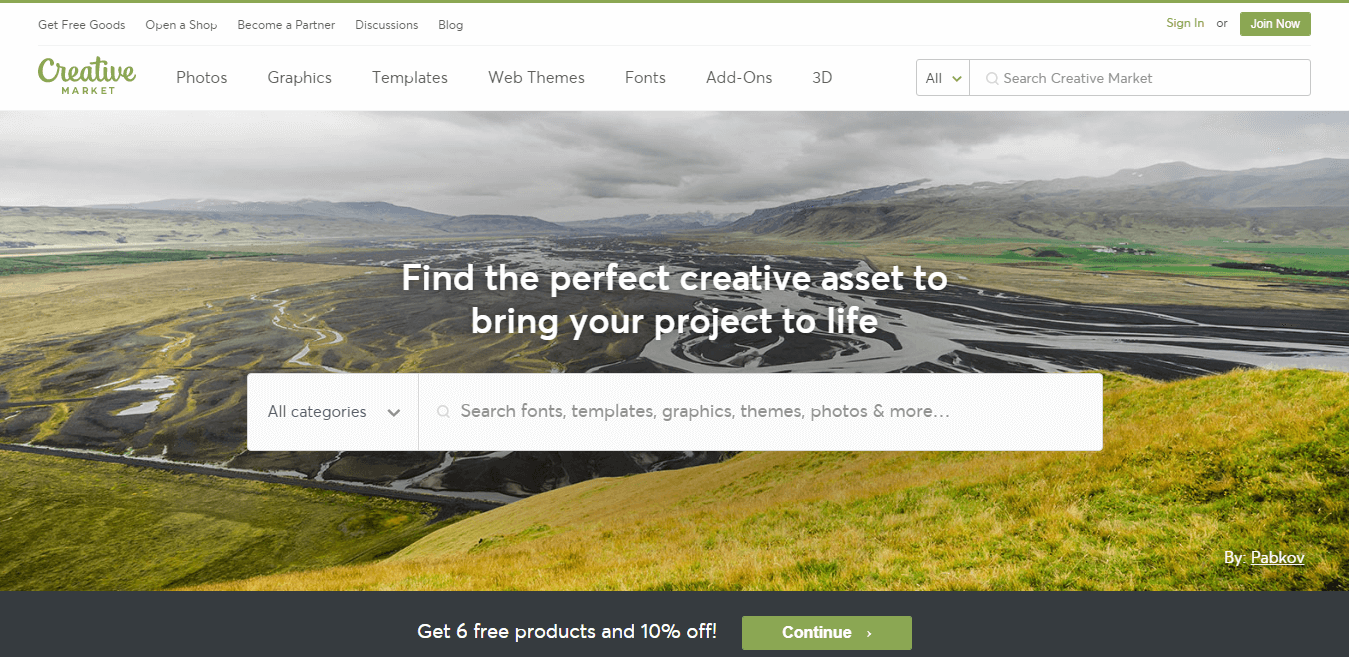This screenshot has height=657, width=1349.
Task: Open the Photos menu
Action: (x=202, y=77)
